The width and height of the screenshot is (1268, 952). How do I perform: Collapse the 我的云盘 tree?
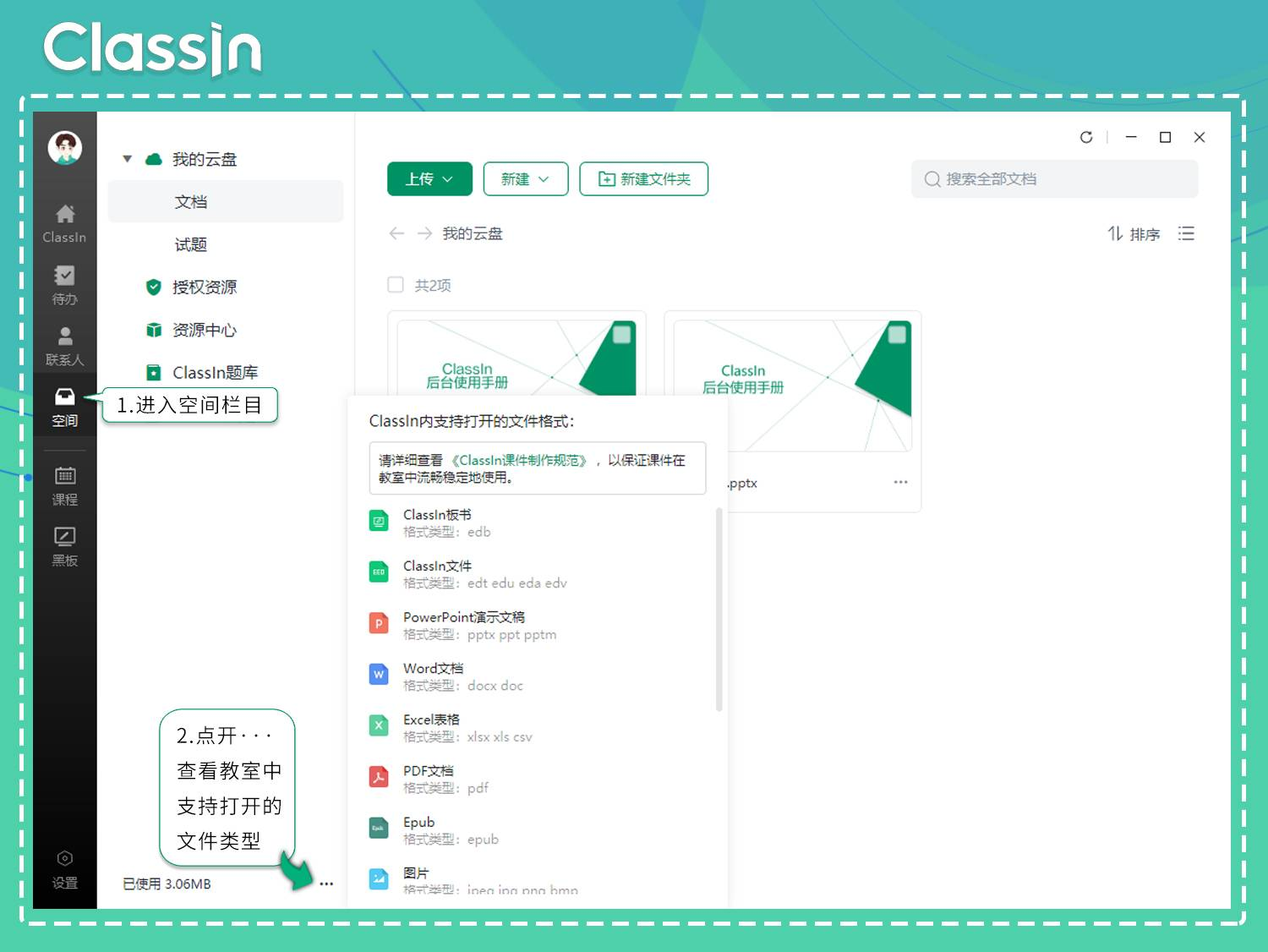coord(127,159)
